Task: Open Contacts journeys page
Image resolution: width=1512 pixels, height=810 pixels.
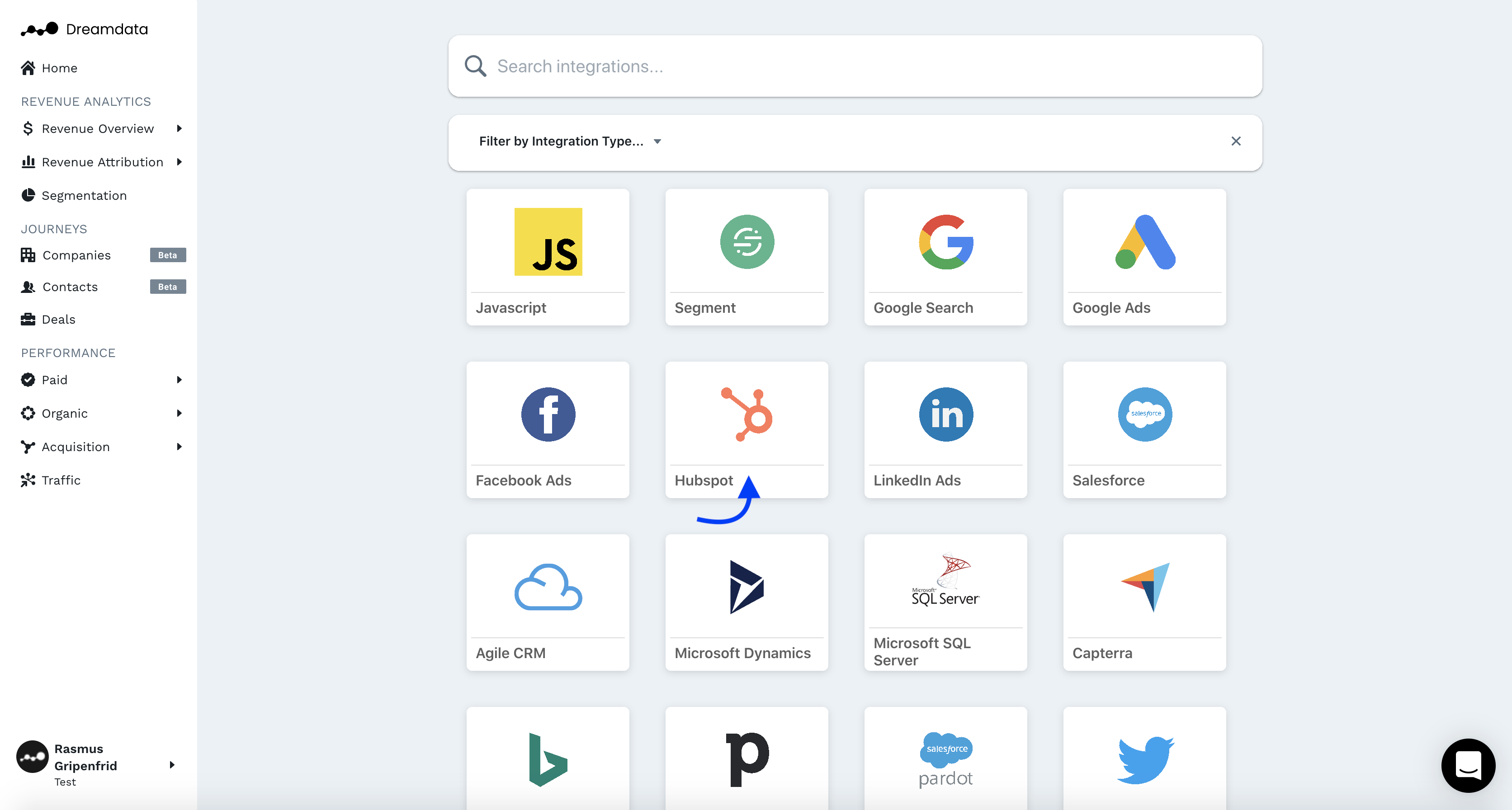Action: tap(70, 287)
